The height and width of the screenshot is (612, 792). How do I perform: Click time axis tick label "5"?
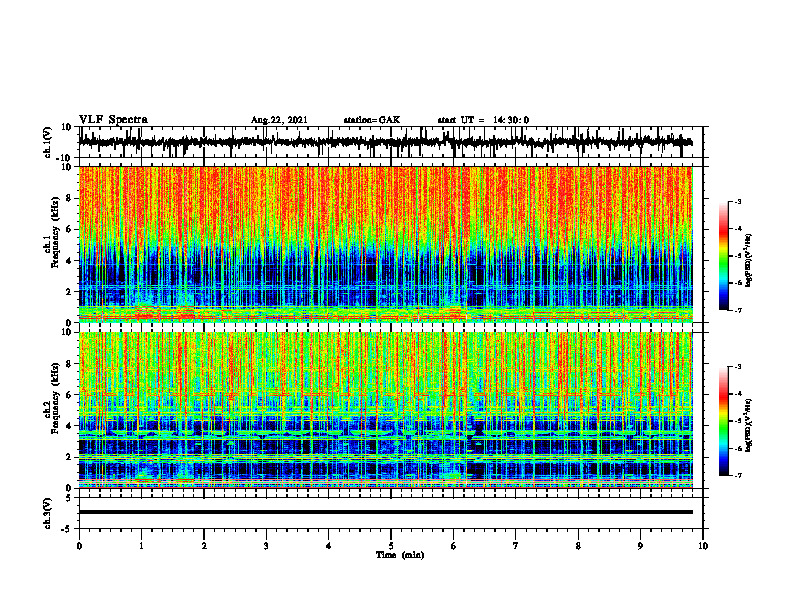[391, 546]
